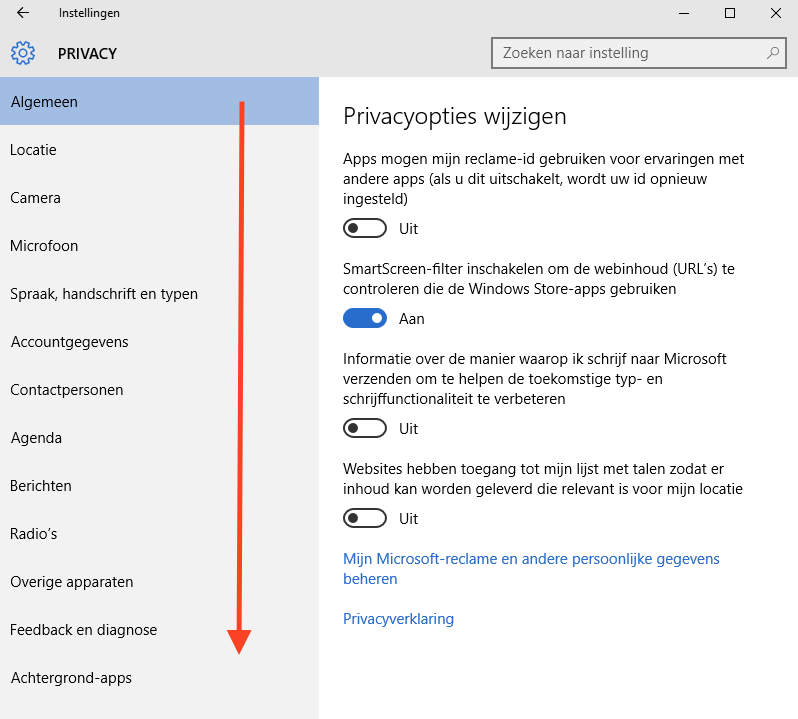Turn off the SmartScreen-filter toggle

point(364,319)
